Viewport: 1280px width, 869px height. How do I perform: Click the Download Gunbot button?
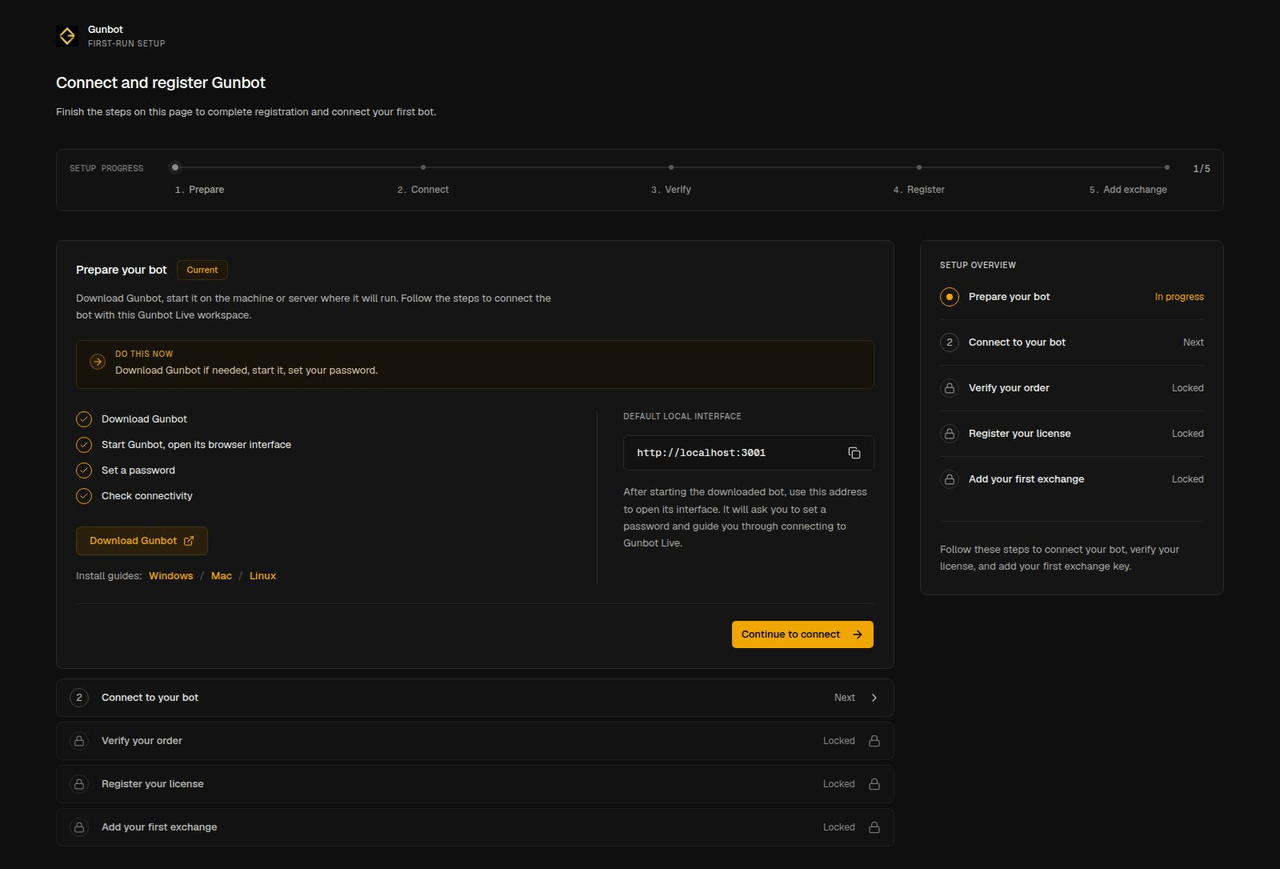pos(142,541)
